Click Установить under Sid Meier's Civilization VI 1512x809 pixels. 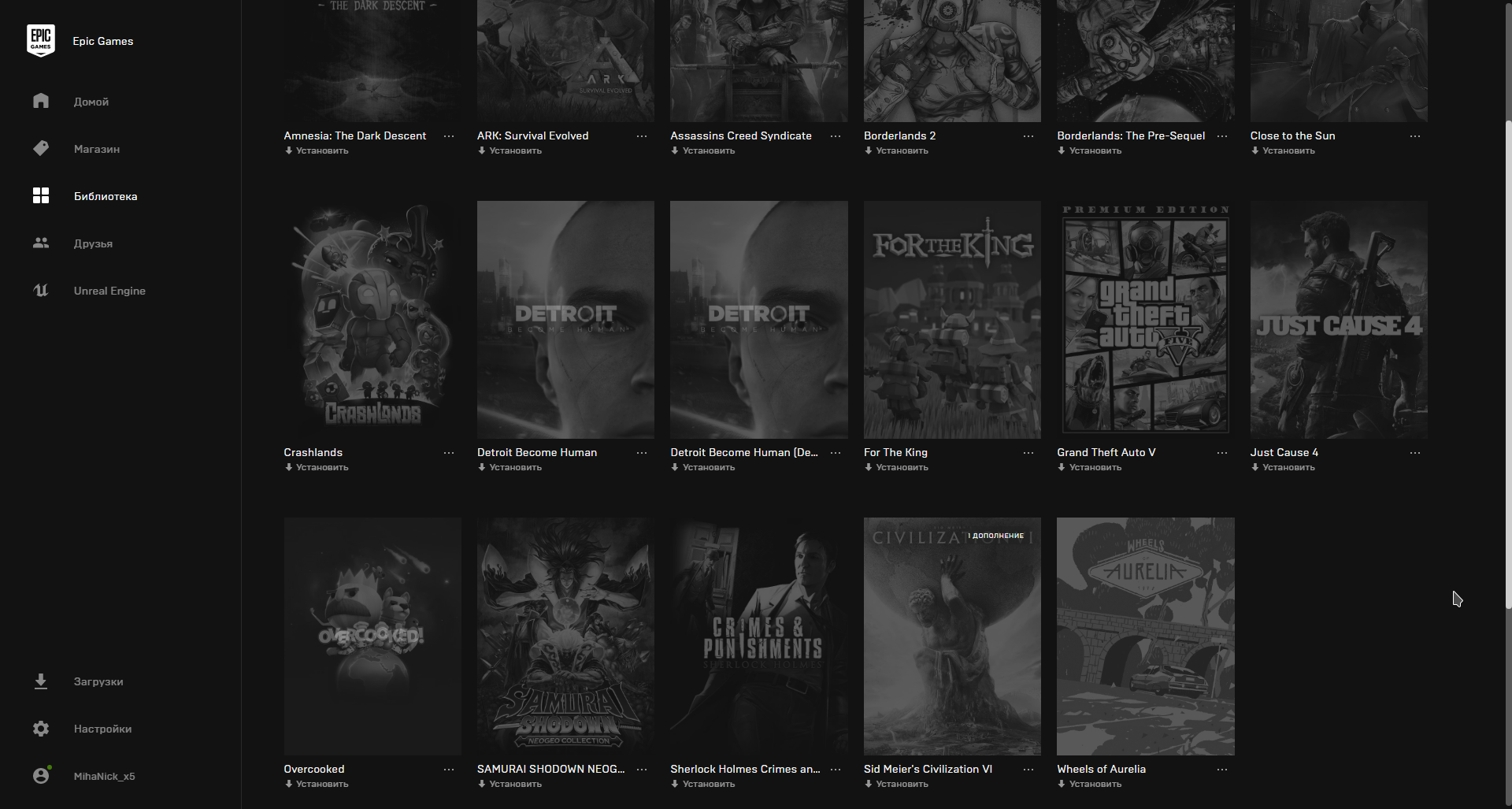point(896,784)
